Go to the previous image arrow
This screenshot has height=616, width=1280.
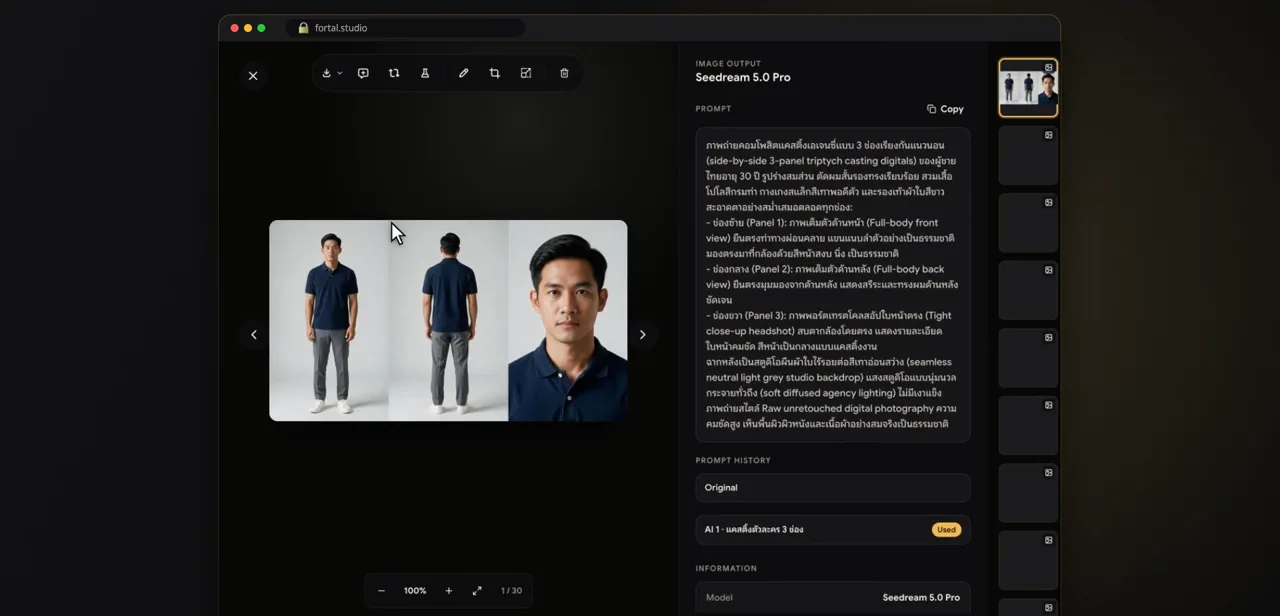(253, 335)
